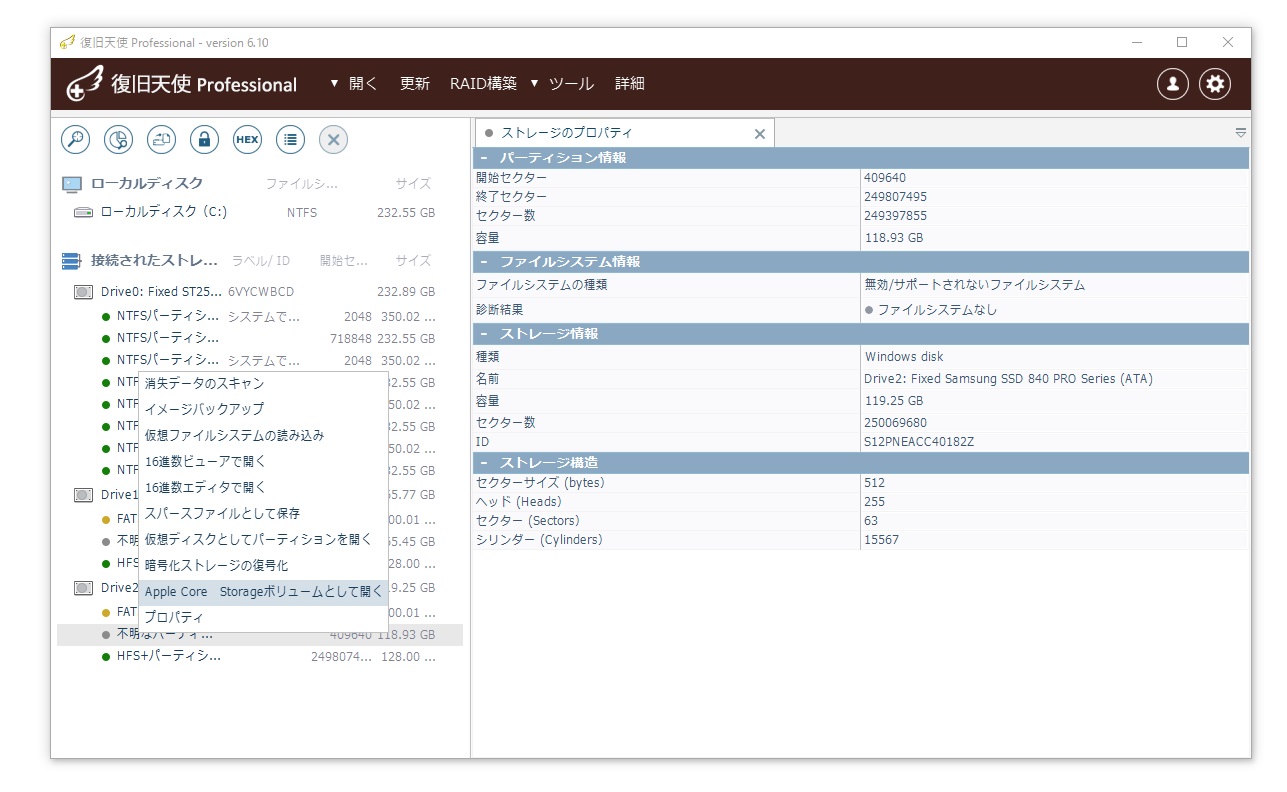Select the HFS+パーティシ... row with start 2498074...
The height and width of the screenshot is (792, 1287).
coord(260,657)
